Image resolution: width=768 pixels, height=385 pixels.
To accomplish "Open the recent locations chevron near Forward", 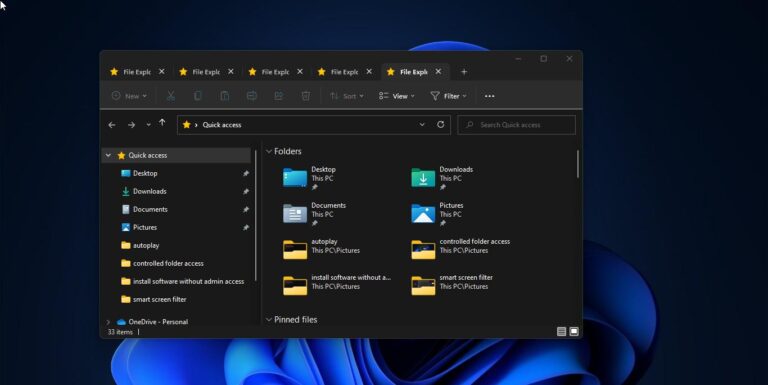I will tap(148, 125).
